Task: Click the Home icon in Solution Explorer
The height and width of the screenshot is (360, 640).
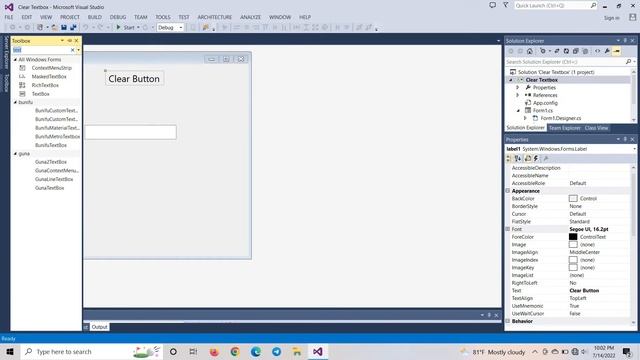Action: (530, 51)
